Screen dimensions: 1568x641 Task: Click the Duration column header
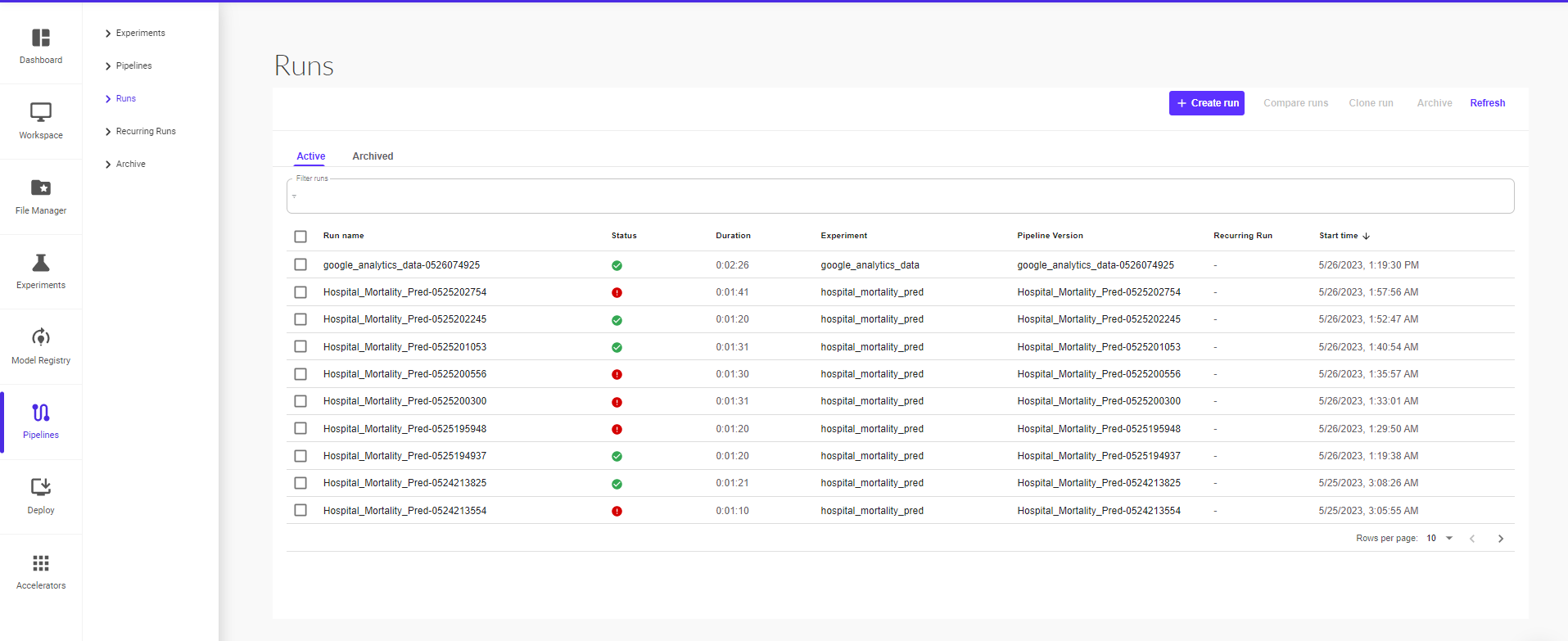(x=733, y=236)
